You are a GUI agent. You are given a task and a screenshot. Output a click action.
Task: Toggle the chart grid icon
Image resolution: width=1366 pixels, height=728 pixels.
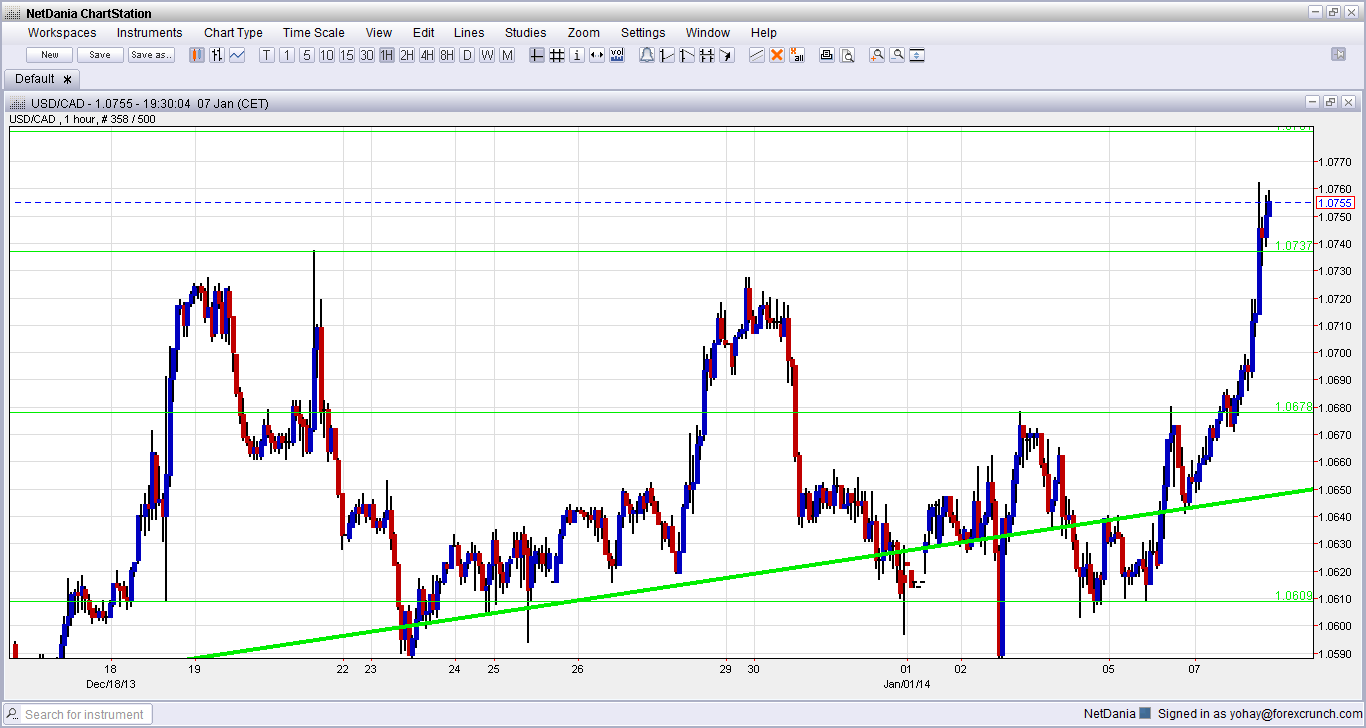tap(557, 55)
